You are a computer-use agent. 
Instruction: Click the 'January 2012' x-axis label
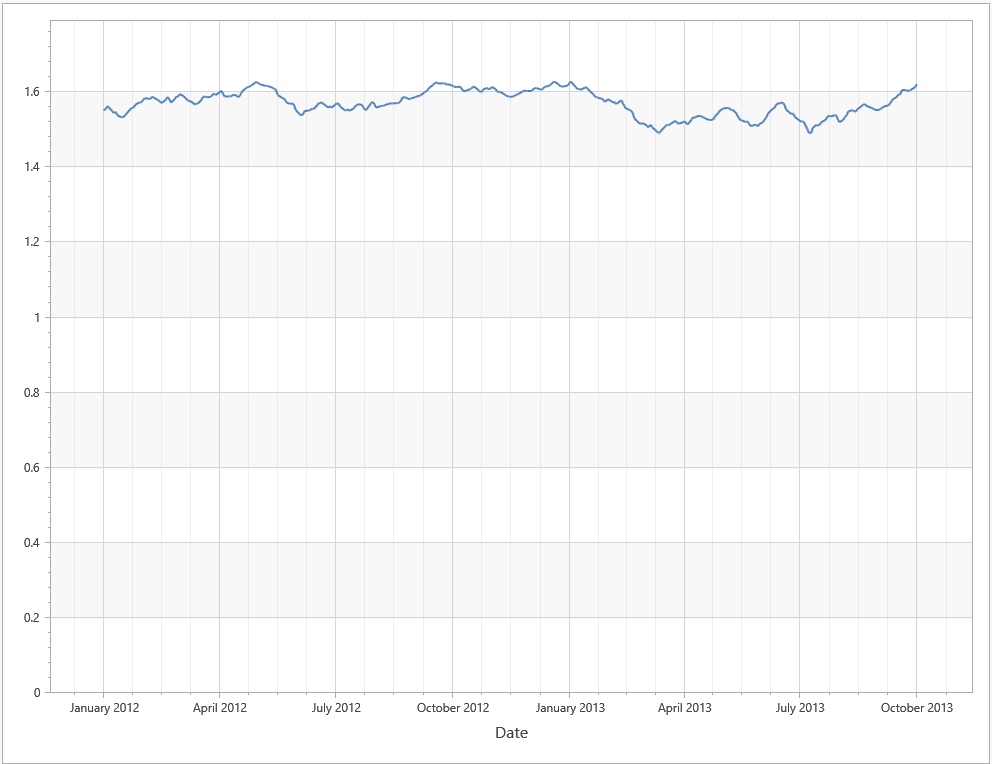pos(104,708)
